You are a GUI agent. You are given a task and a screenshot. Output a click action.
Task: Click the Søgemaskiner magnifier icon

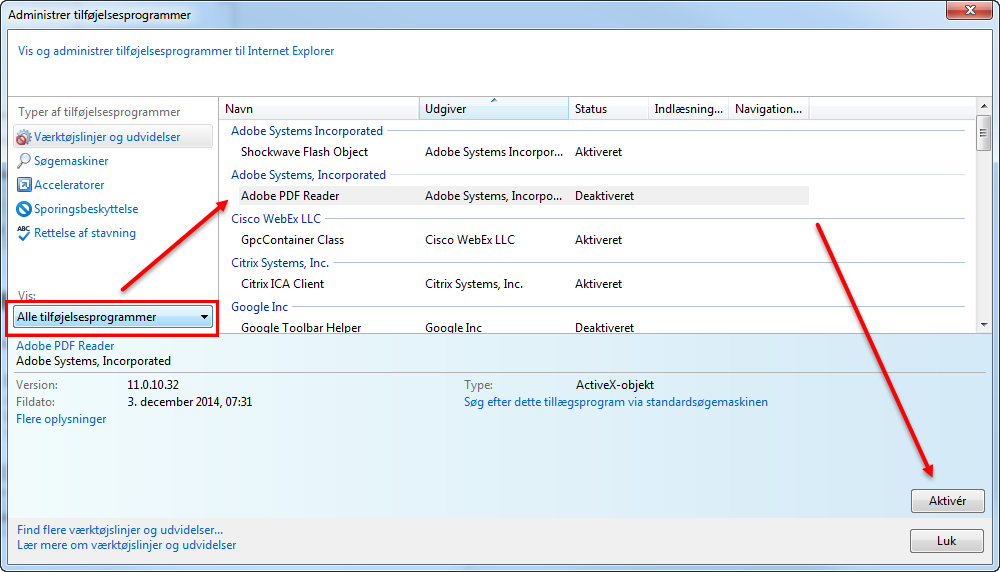[x=24, y=161]
